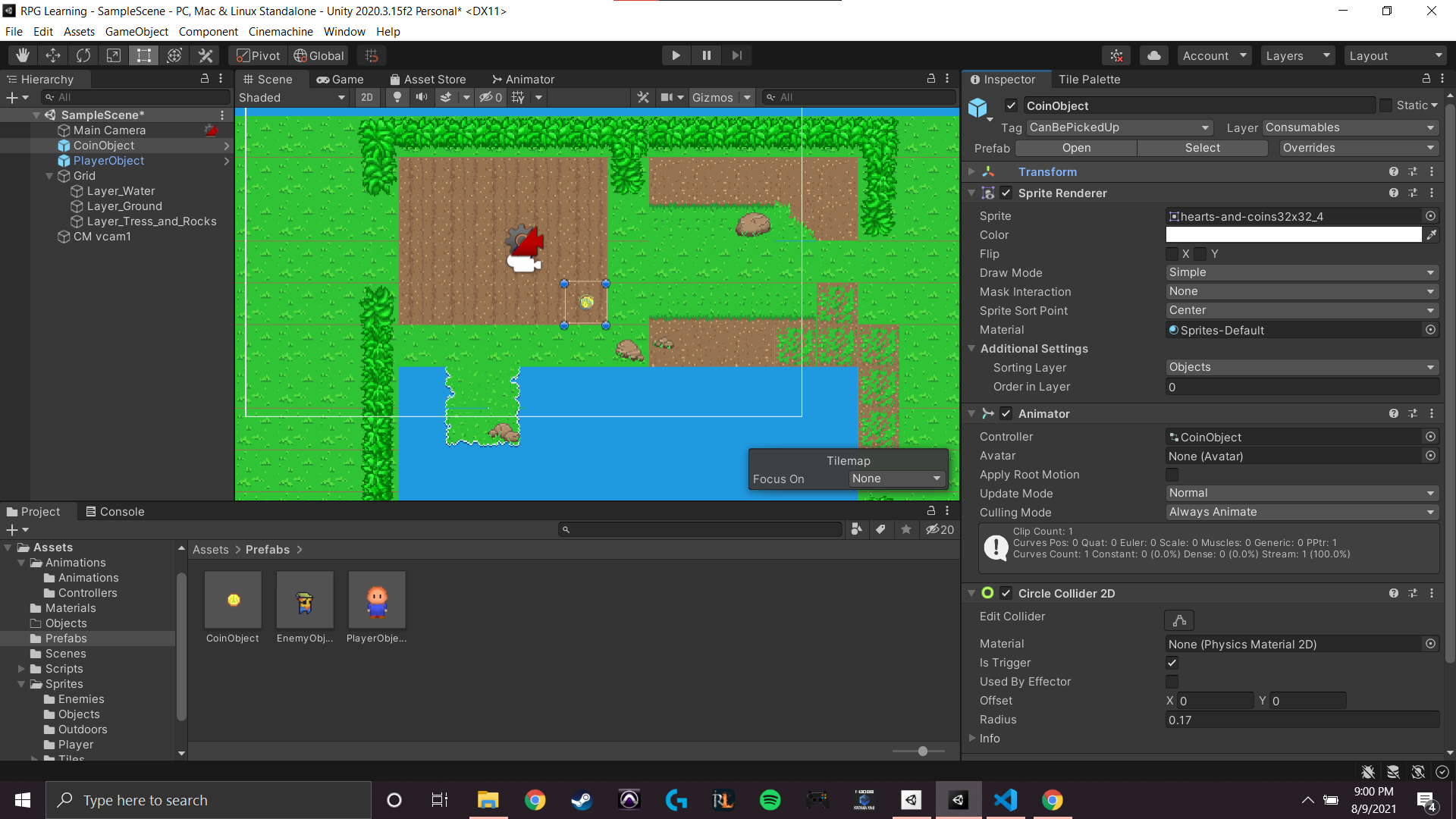Image resolution: width=1456 pixels, height=819 pixels.
Task: Click the sprite Color swatch
Action: (1294, 235)
